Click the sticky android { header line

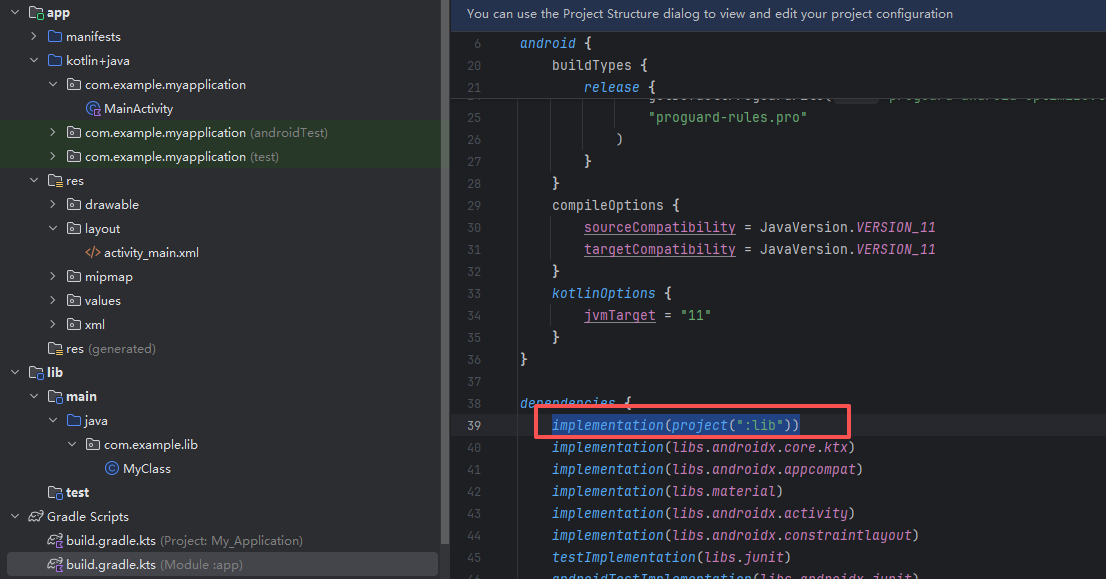556,43
